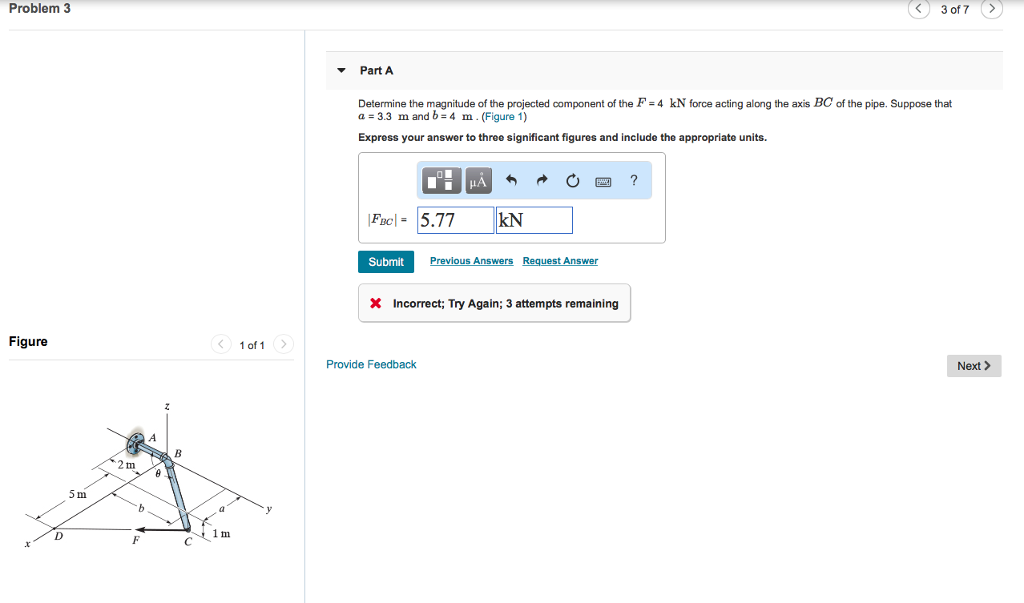Open Previous Answers

point(470,261)
